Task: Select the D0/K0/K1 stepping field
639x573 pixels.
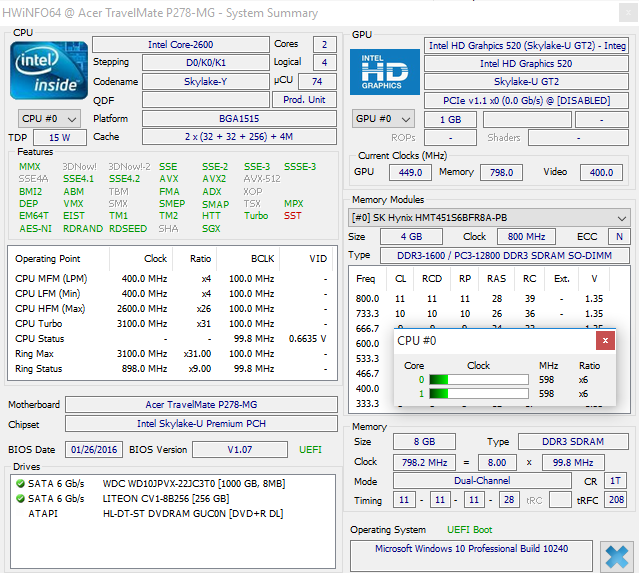Action: click(205, 63)
